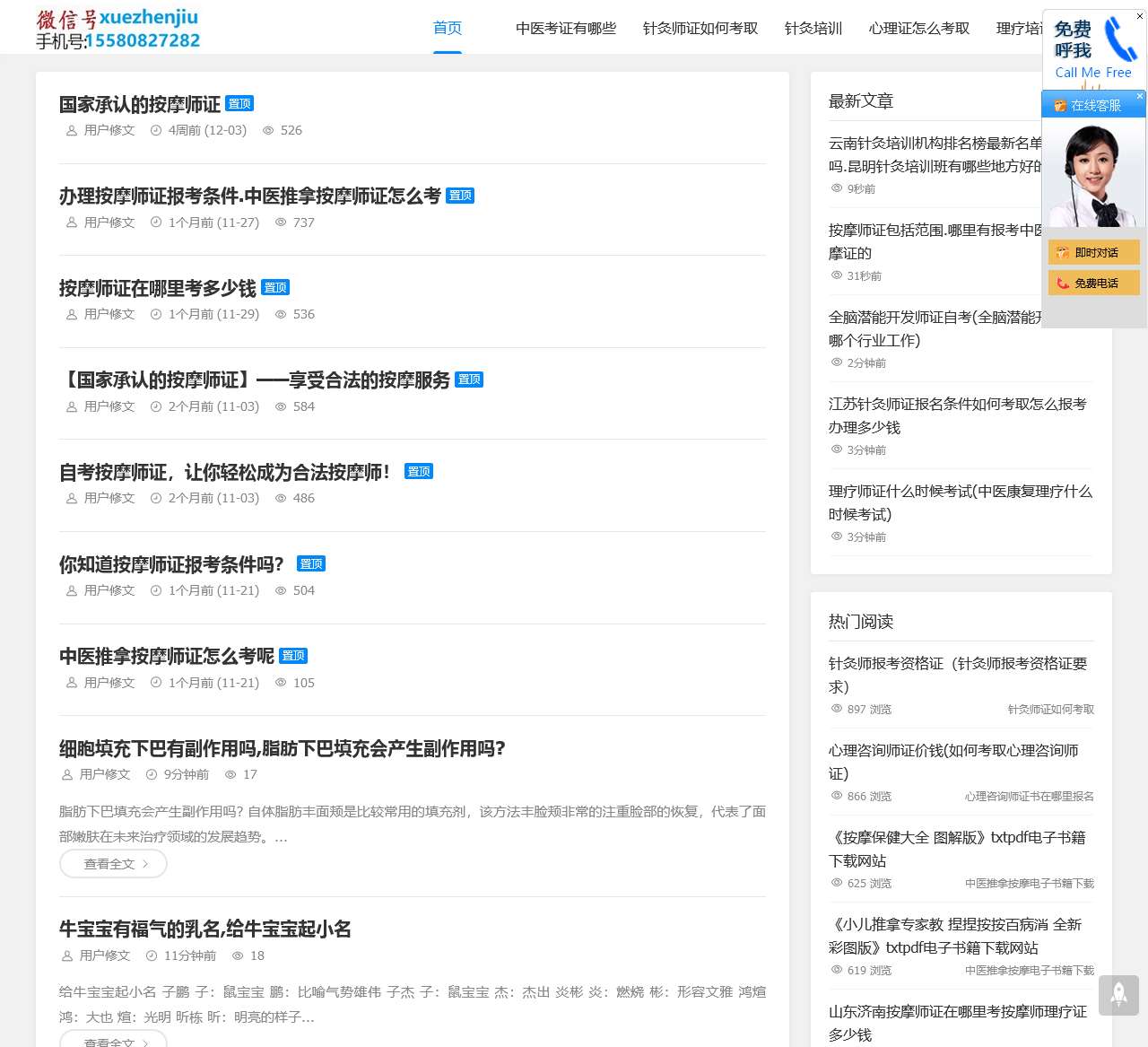
Task: Click the rocket back-to-top icon
Action: (1118, 994)
